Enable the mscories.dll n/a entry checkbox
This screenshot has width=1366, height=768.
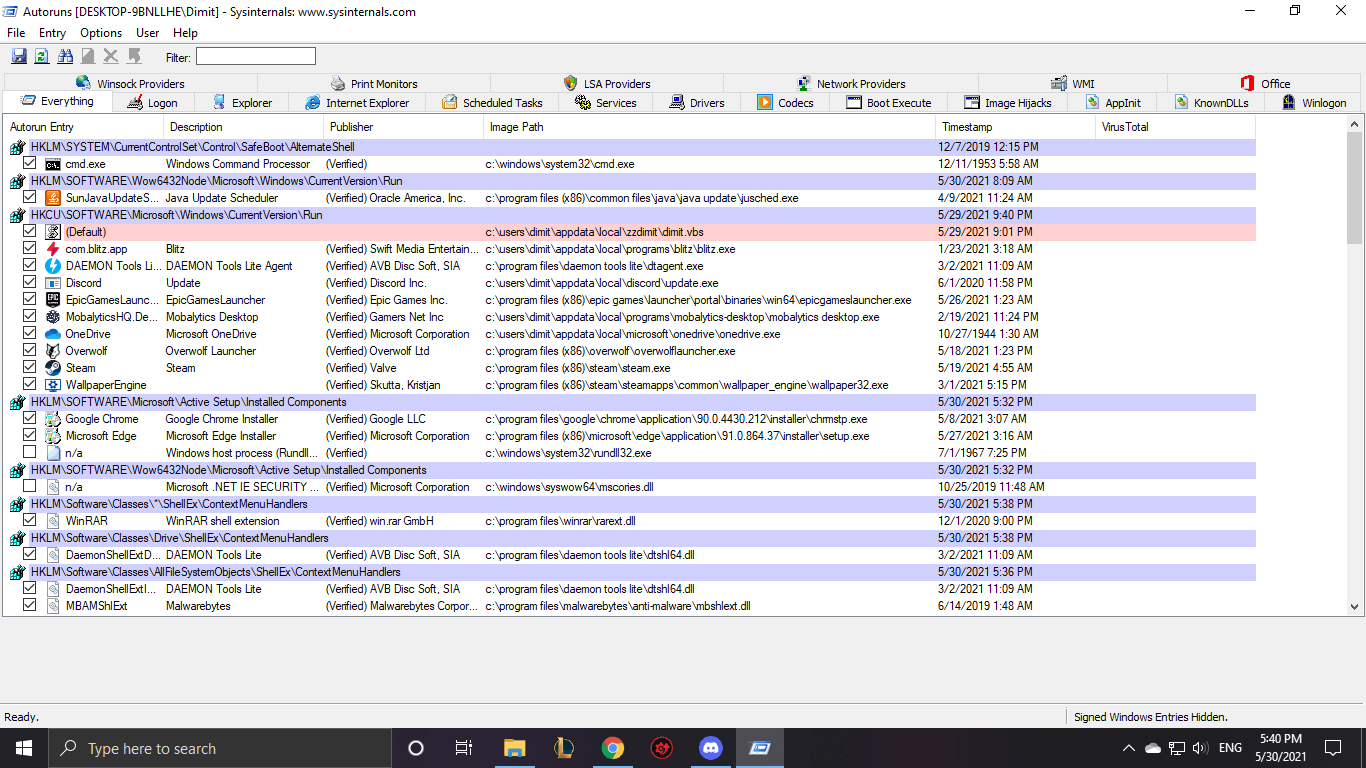[x=30, y=486]
